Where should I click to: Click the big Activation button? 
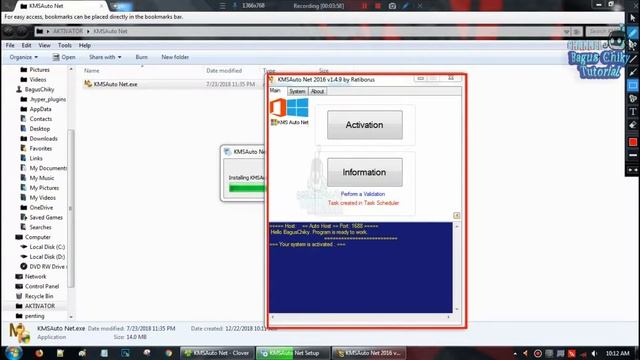[364, 125]
